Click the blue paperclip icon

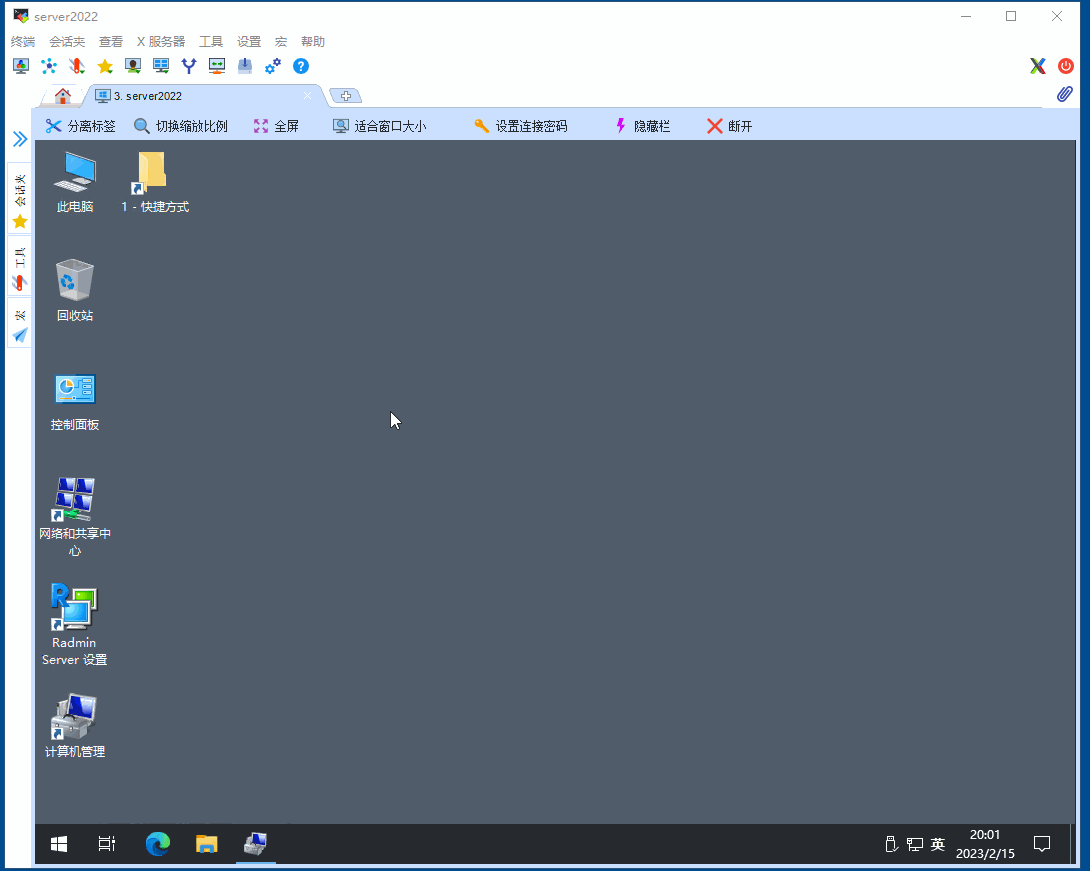pyautogui.click(x=1064, y=94)
